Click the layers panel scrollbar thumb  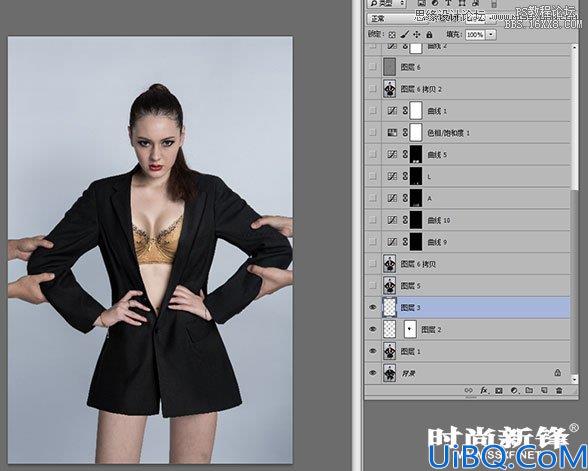click(x=574, y=281)
